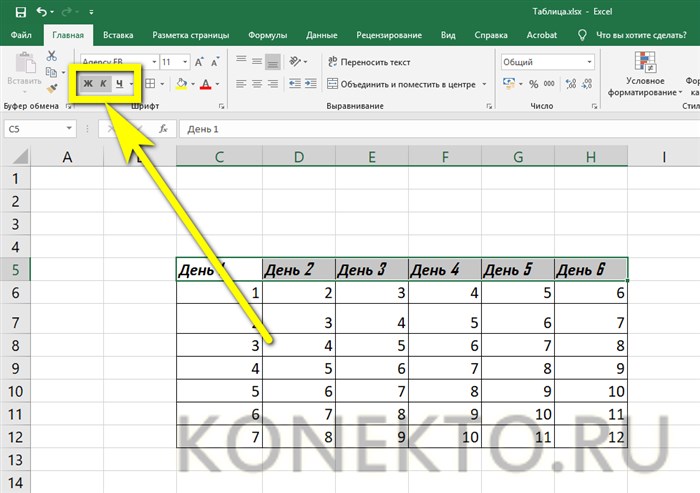Click Объединить и поместить в центре
The height and width of the screenshot is (493, 700).
coord(401,84)
